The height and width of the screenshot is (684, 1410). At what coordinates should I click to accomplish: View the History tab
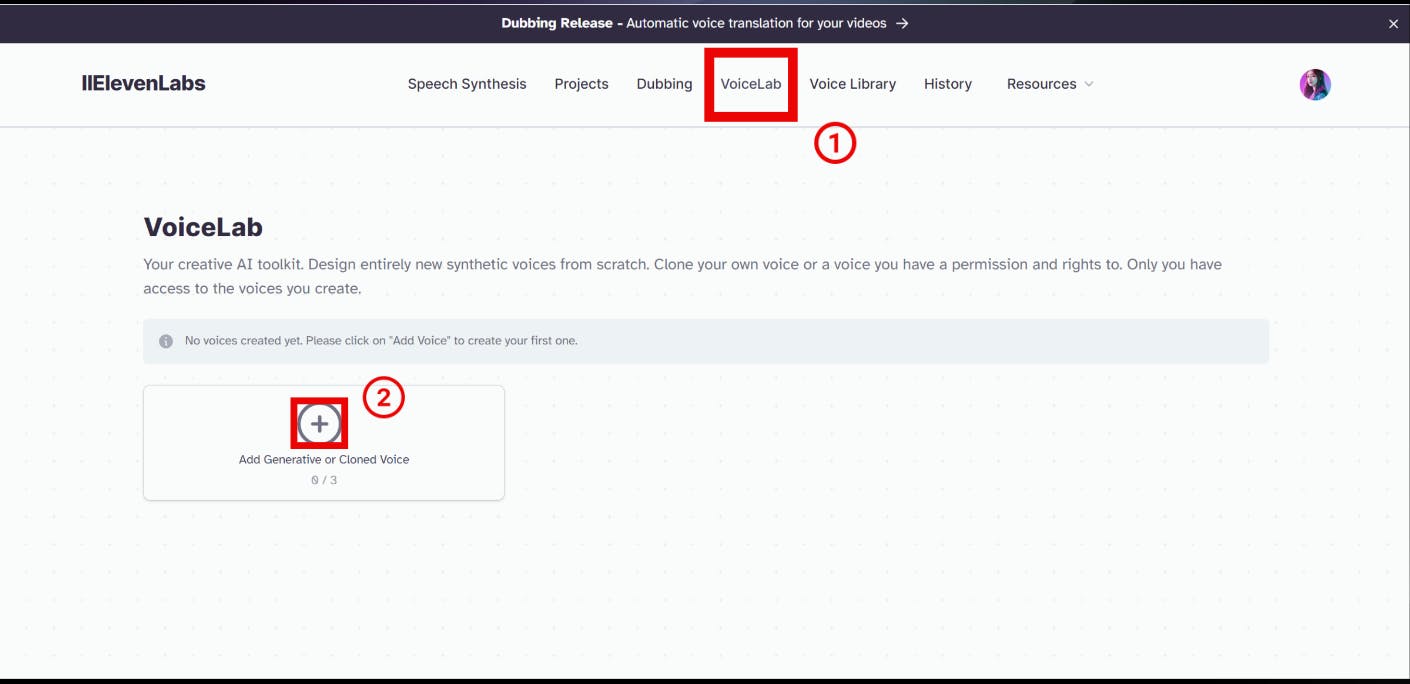pyautogui.click(x=948, y=84)
